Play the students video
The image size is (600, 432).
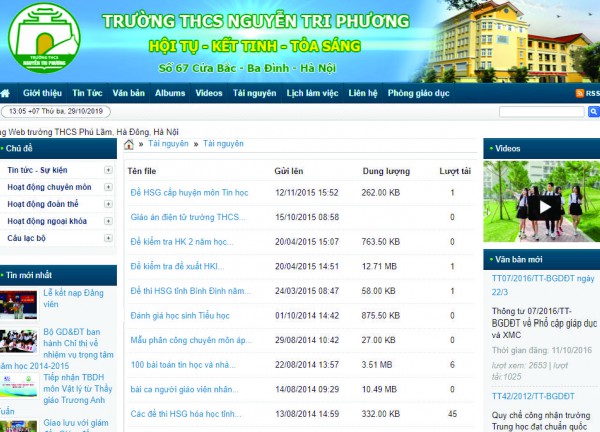point(544,207)
